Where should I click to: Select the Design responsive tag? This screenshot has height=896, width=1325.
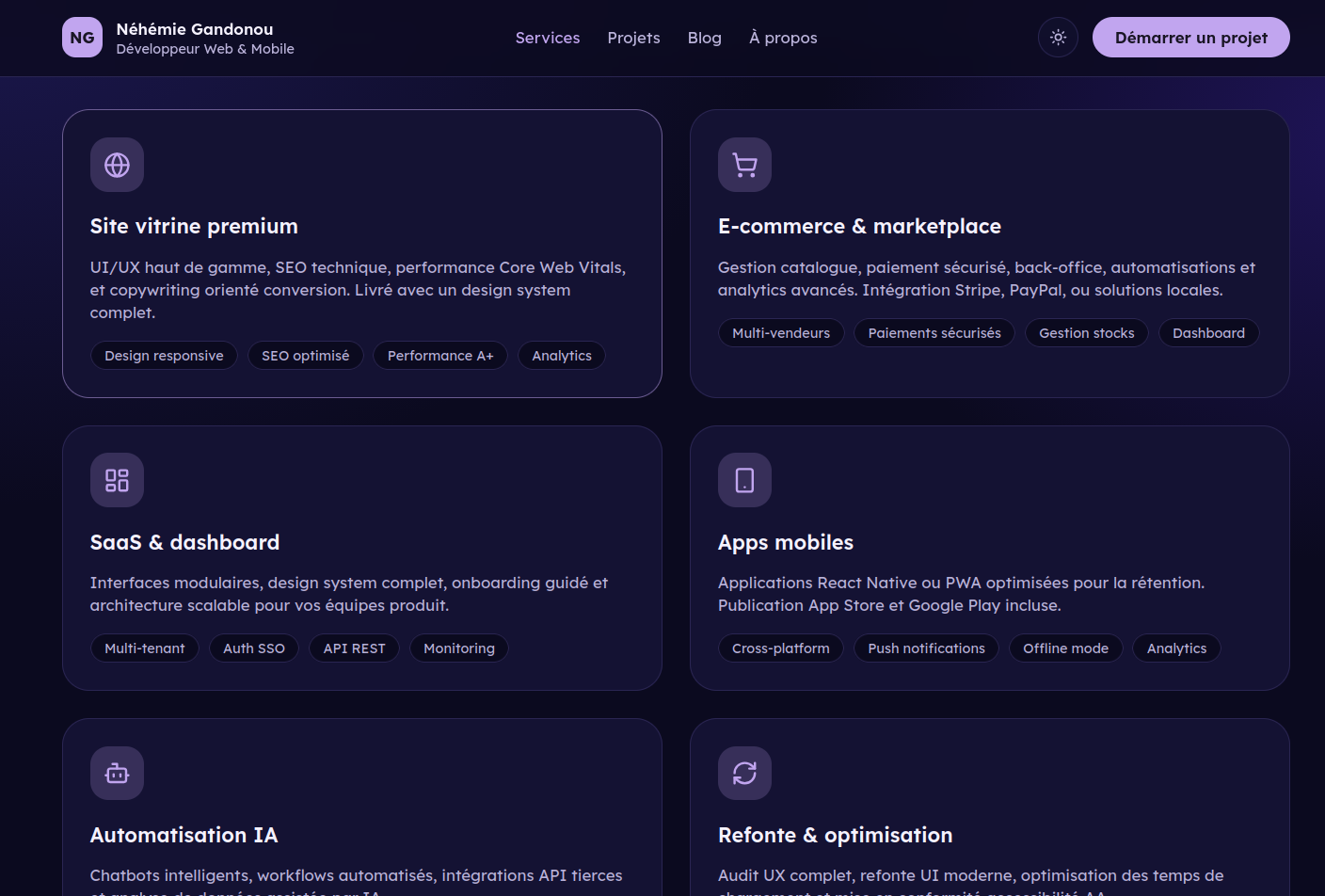pos(164,356)
